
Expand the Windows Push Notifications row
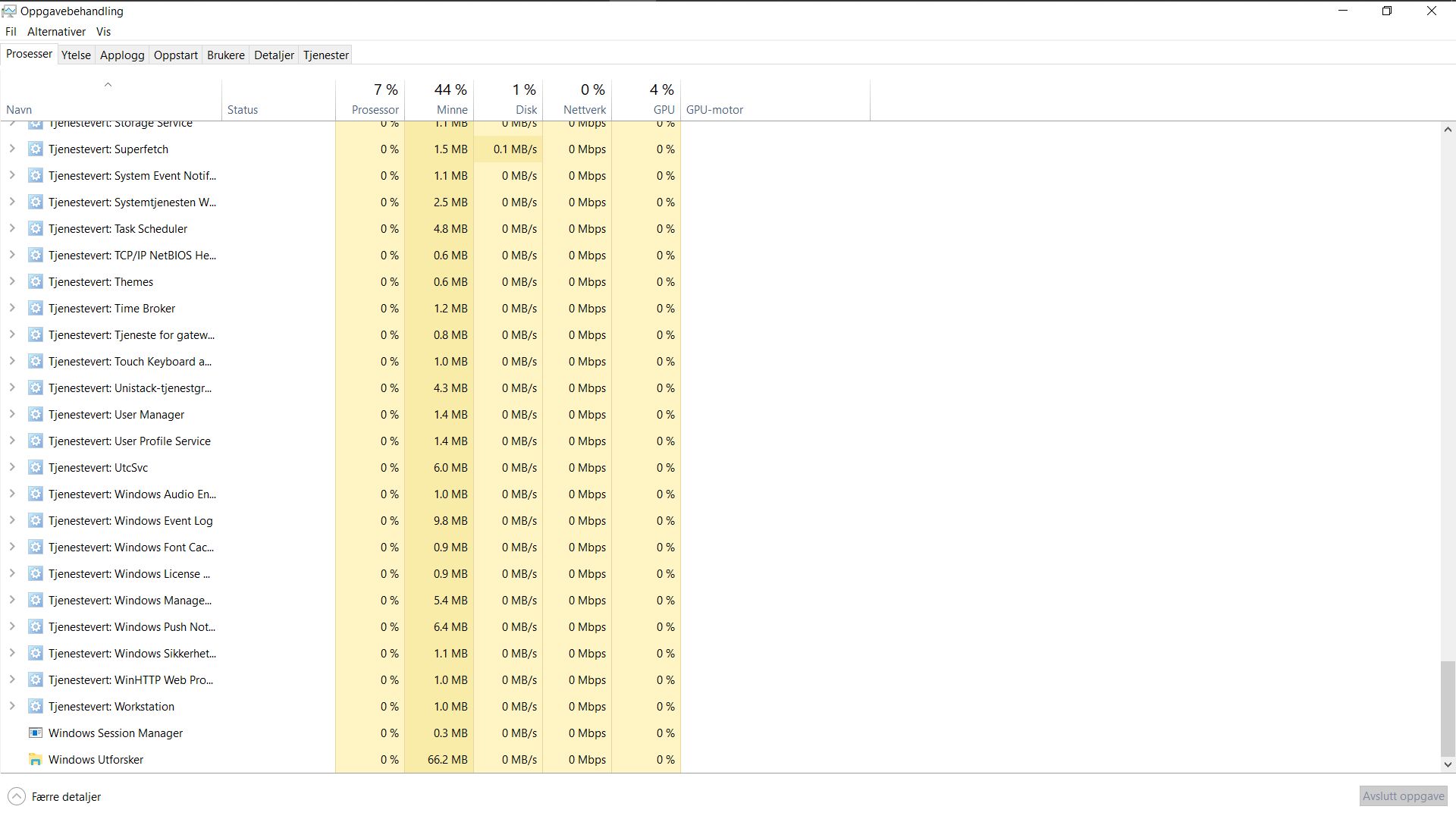click(x=12, y=627)
